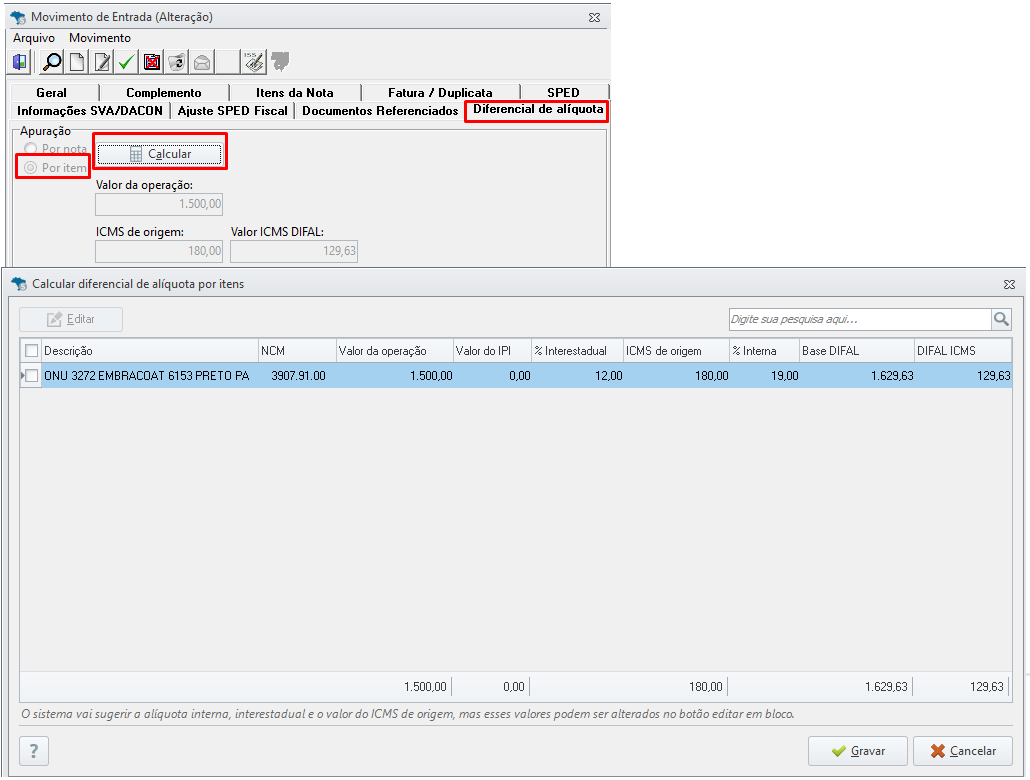The height and width of the screenshot is (780, 1030).
Task: Check the select-all checkbox in grid header
Action: tap(32, 351)
